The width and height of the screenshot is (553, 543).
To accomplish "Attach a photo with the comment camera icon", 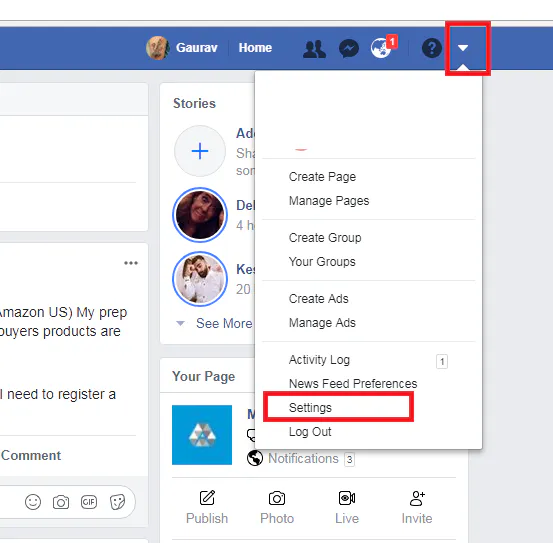I will pos(61,502).
